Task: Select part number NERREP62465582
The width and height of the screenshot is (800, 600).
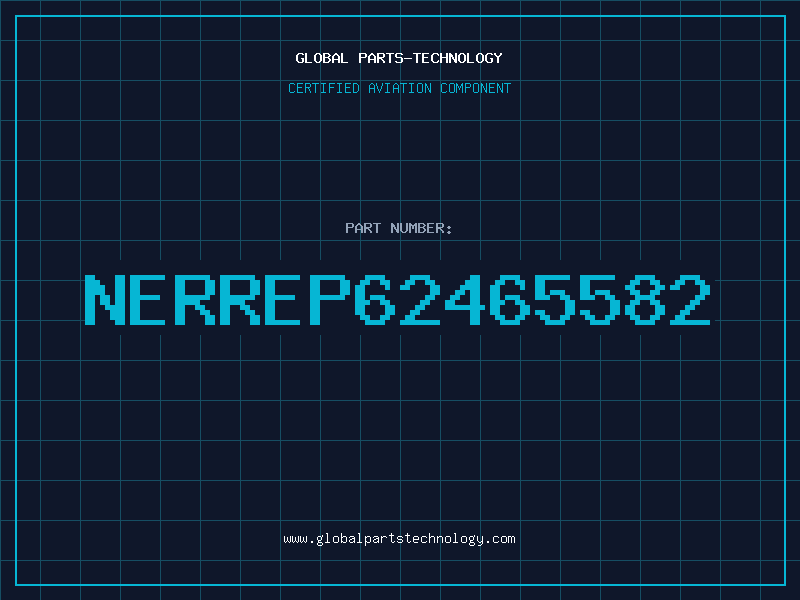Action: click(397, 299)
